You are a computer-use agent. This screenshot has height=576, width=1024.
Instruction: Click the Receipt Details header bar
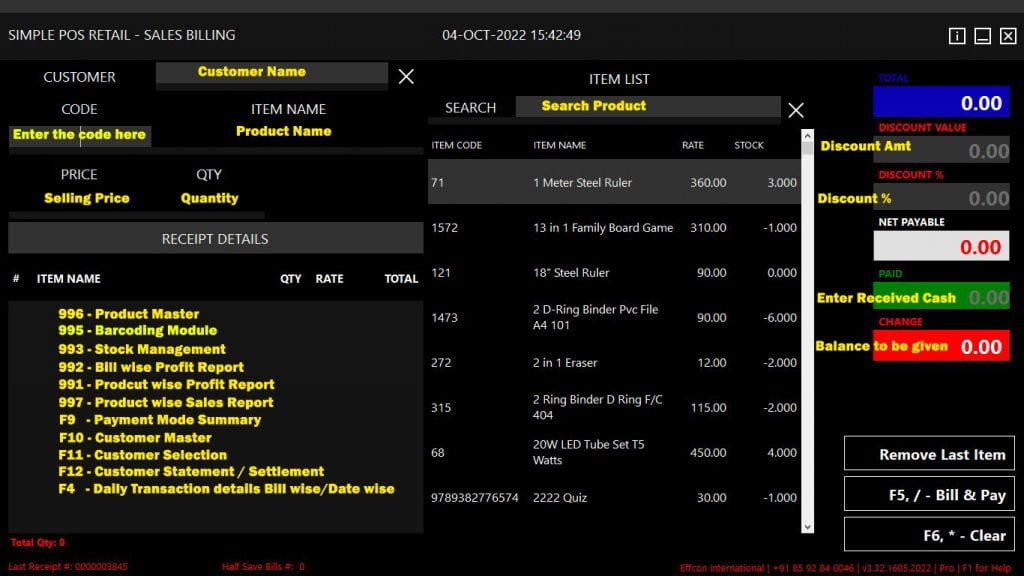(x=215, y=239)
